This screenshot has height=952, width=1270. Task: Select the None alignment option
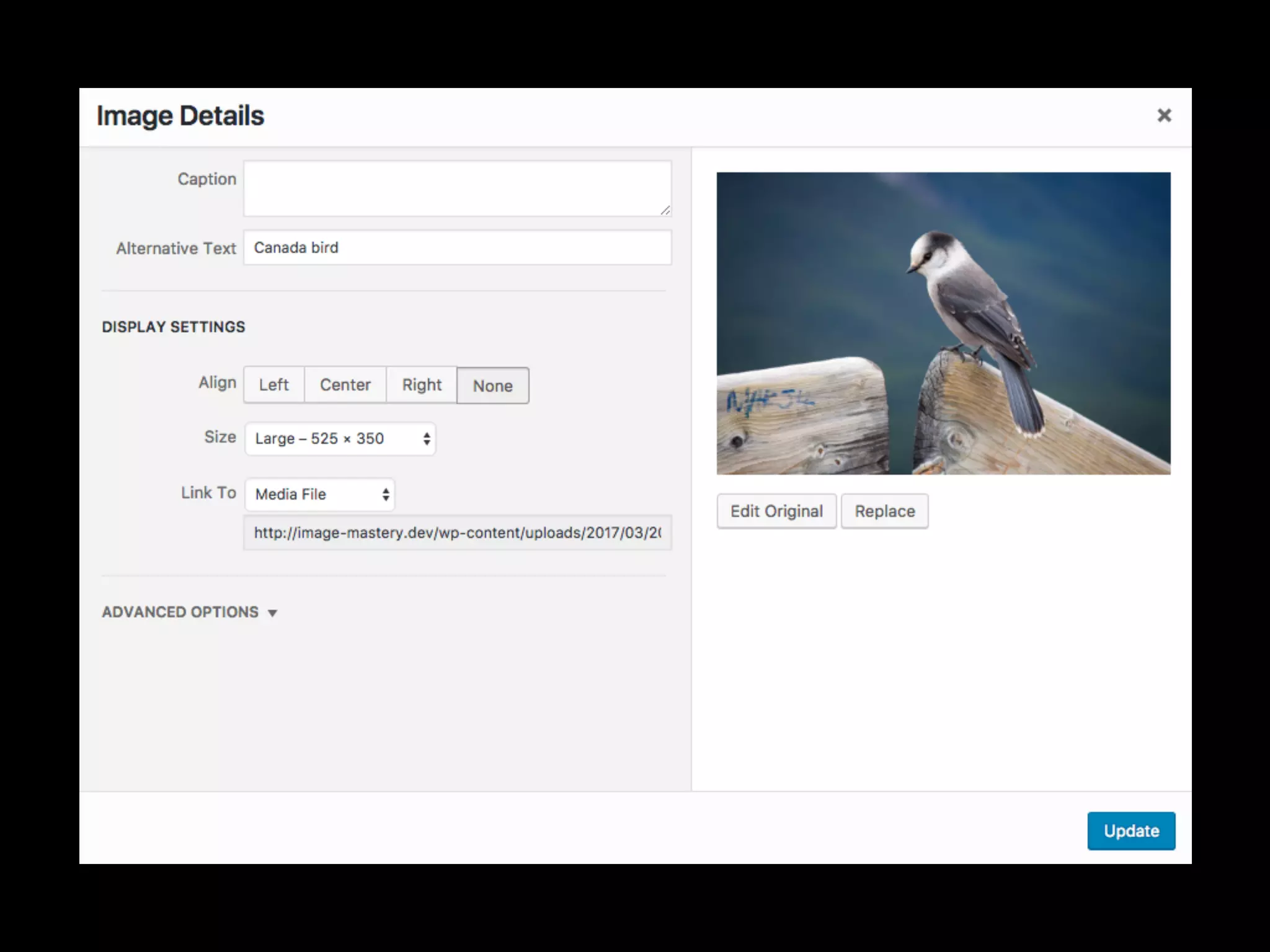coord(492,386)
